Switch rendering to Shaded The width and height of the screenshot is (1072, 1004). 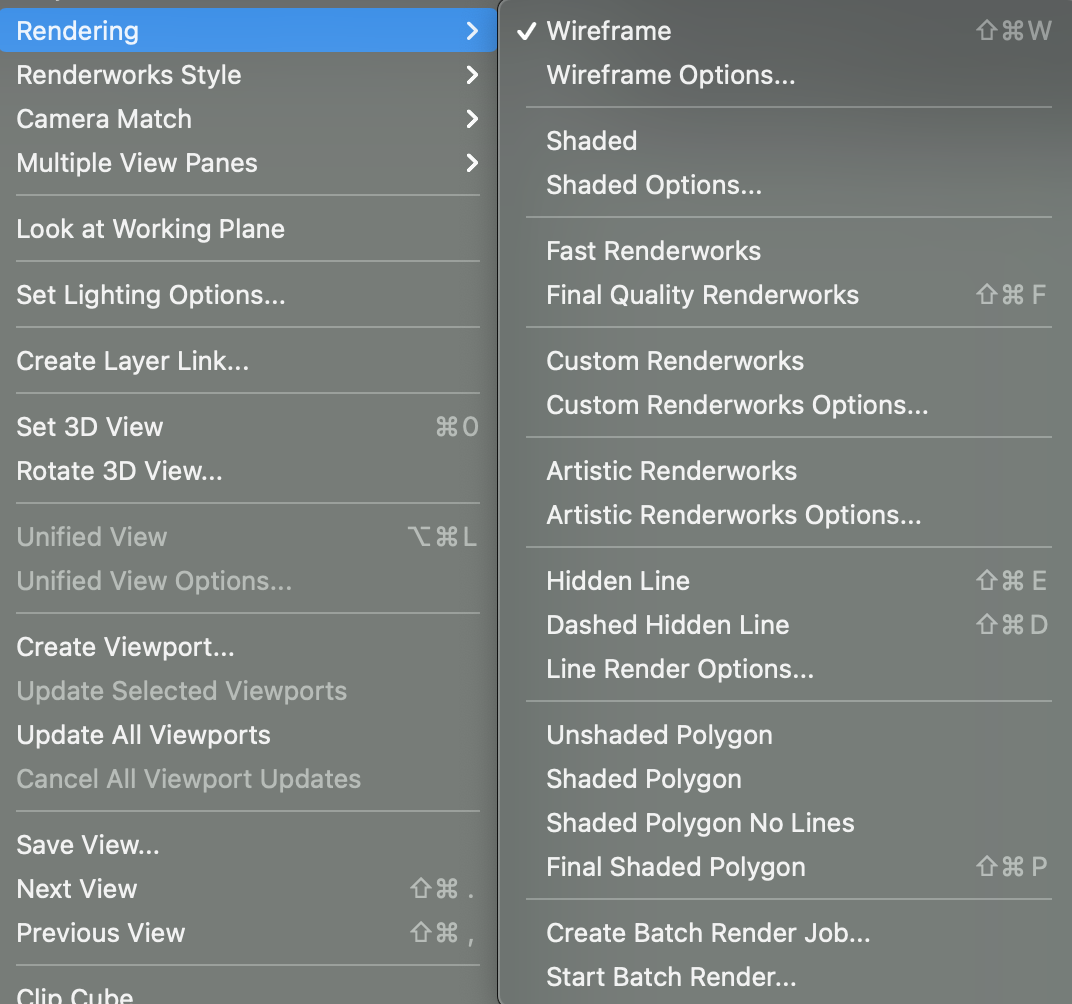pyautogui.click(x=591, y=141)
